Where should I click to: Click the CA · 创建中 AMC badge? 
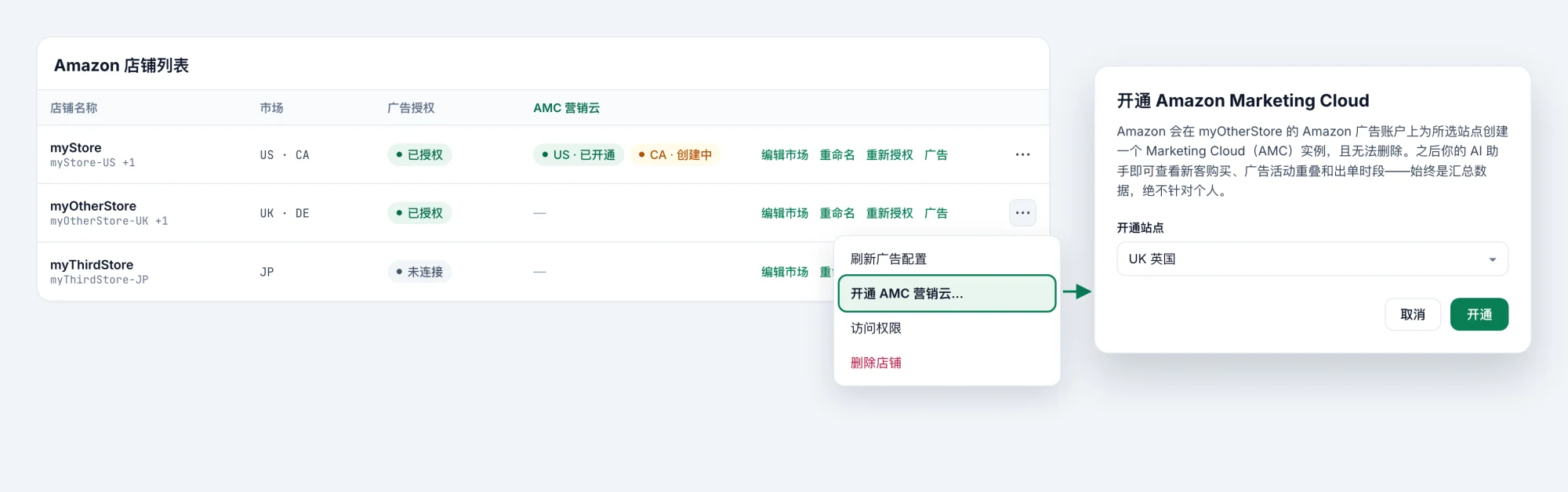675,155
